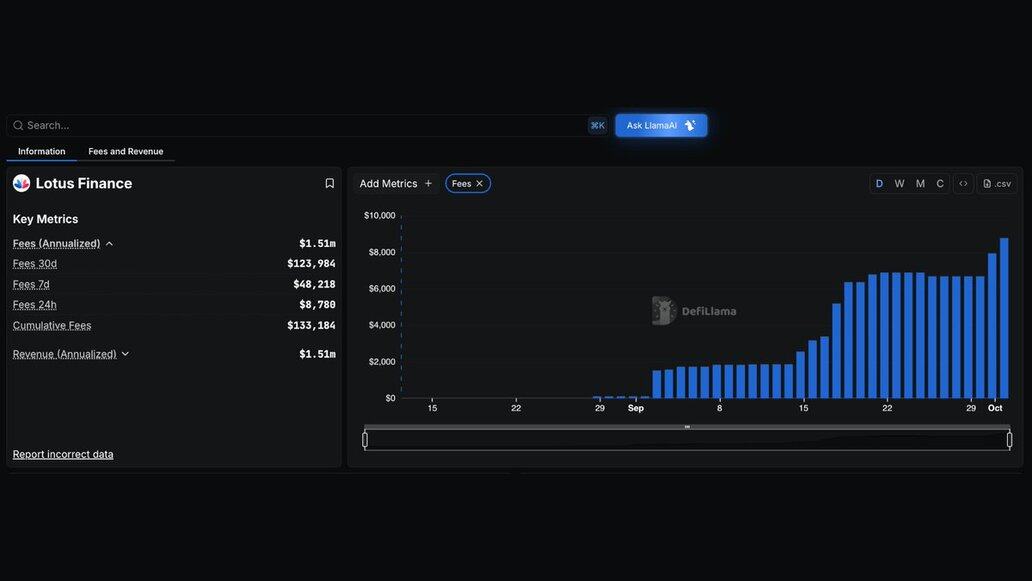Image resolution: width=1032 pixels, height=581 pixels.
Task: Remove the Fees metric chip
Action: point(480,184)
